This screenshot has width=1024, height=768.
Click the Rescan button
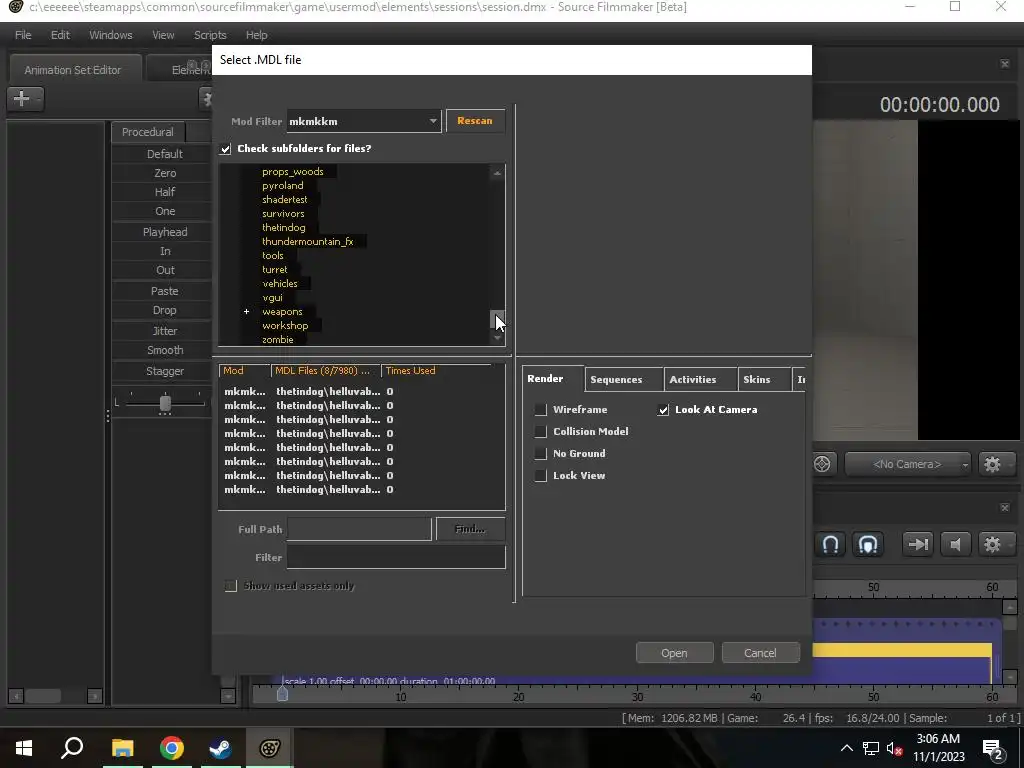475,121
